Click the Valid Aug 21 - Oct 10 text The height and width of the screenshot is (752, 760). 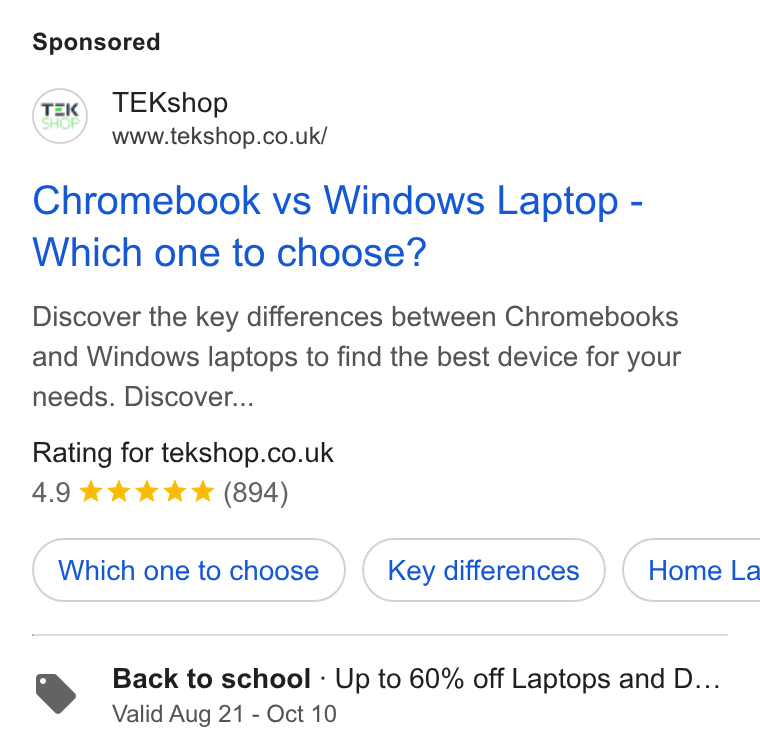click(224, 714)
